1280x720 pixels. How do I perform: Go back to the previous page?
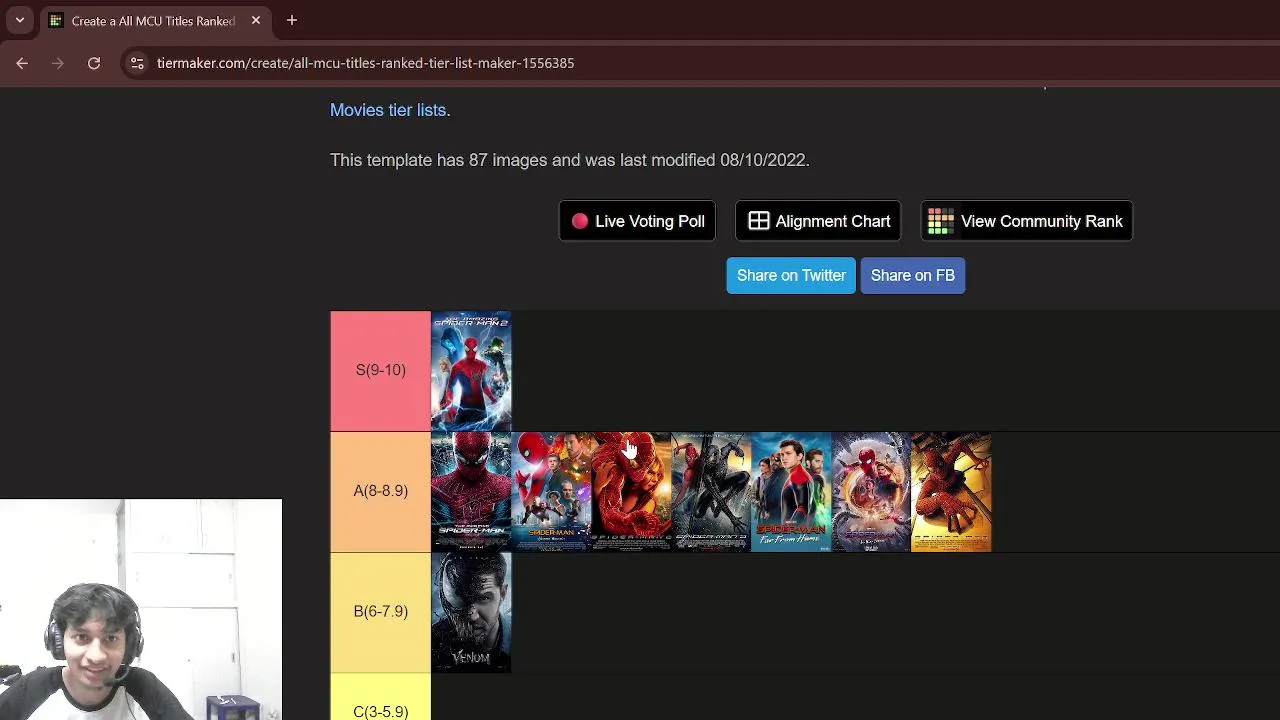tap(22, 63)
